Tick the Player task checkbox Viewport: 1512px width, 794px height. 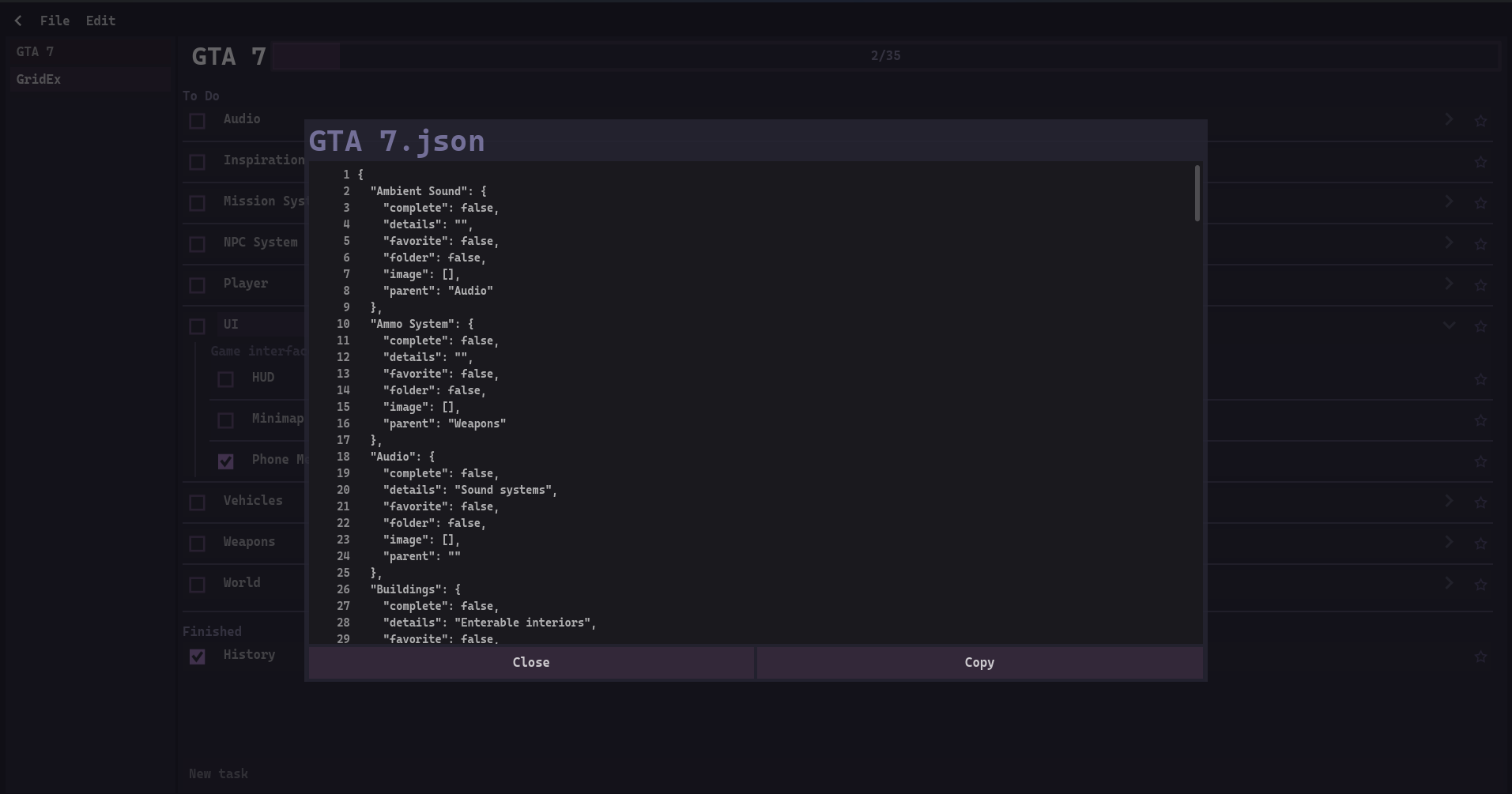[x=198, y=285]
